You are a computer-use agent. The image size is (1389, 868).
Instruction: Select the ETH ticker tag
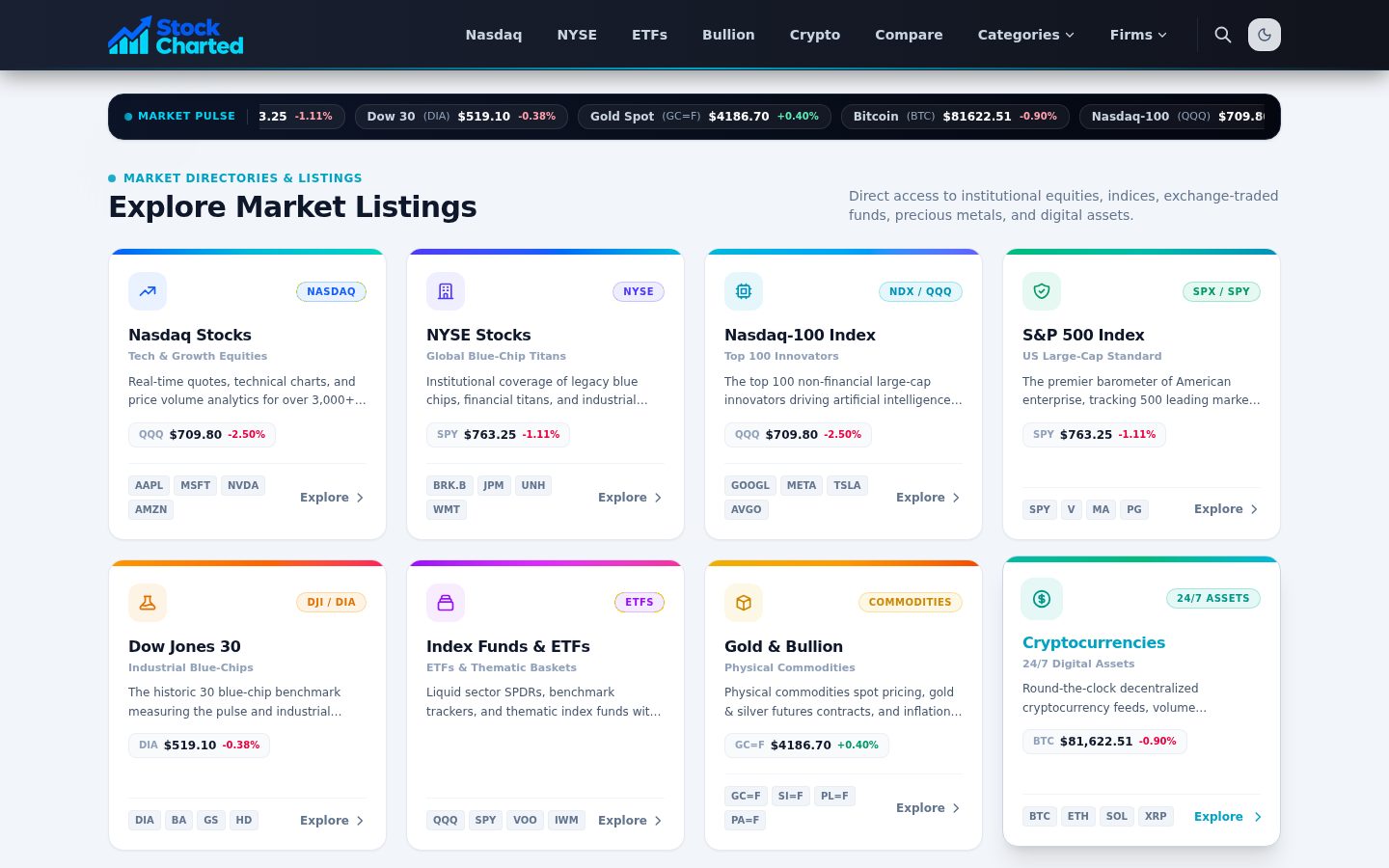coord(1078,817)
